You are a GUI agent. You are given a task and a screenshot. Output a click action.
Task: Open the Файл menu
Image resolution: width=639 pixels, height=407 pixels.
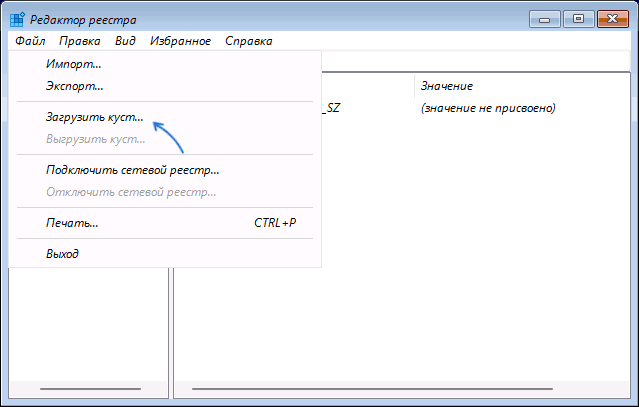(x=30, y=41)
